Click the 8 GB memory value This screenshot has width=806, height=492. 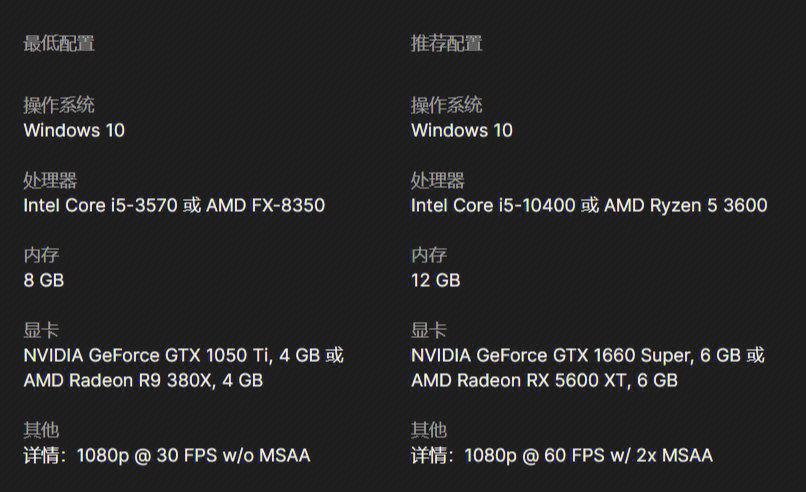click(x=44, y=280)
